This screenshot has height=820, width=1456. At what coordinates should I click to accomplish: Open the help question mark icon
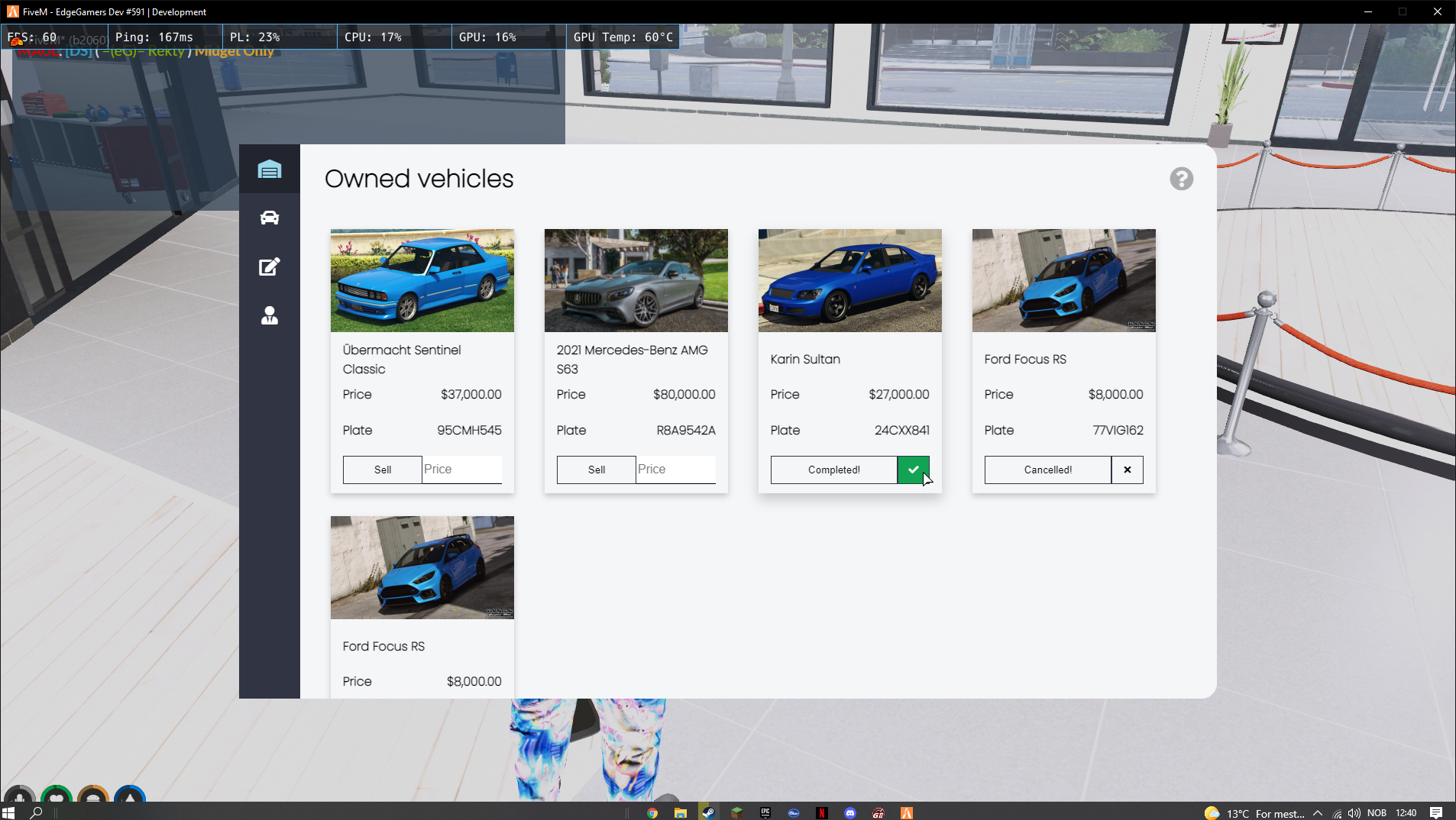[1181, 179]
